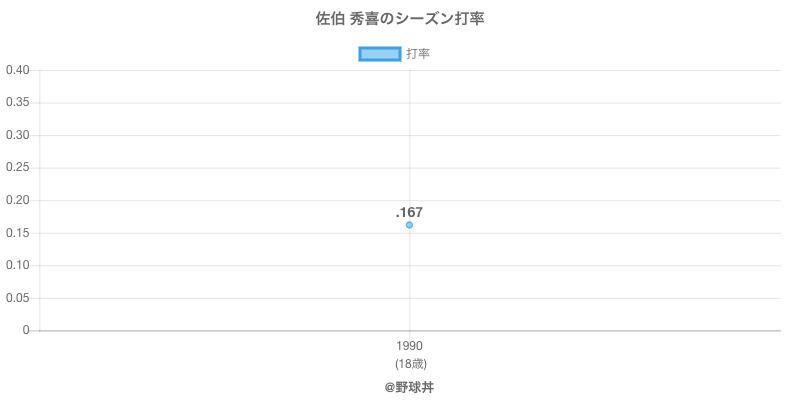Click the (18歳) age label
The height and width of the screenshot is (400, 800).
(409, 363)
